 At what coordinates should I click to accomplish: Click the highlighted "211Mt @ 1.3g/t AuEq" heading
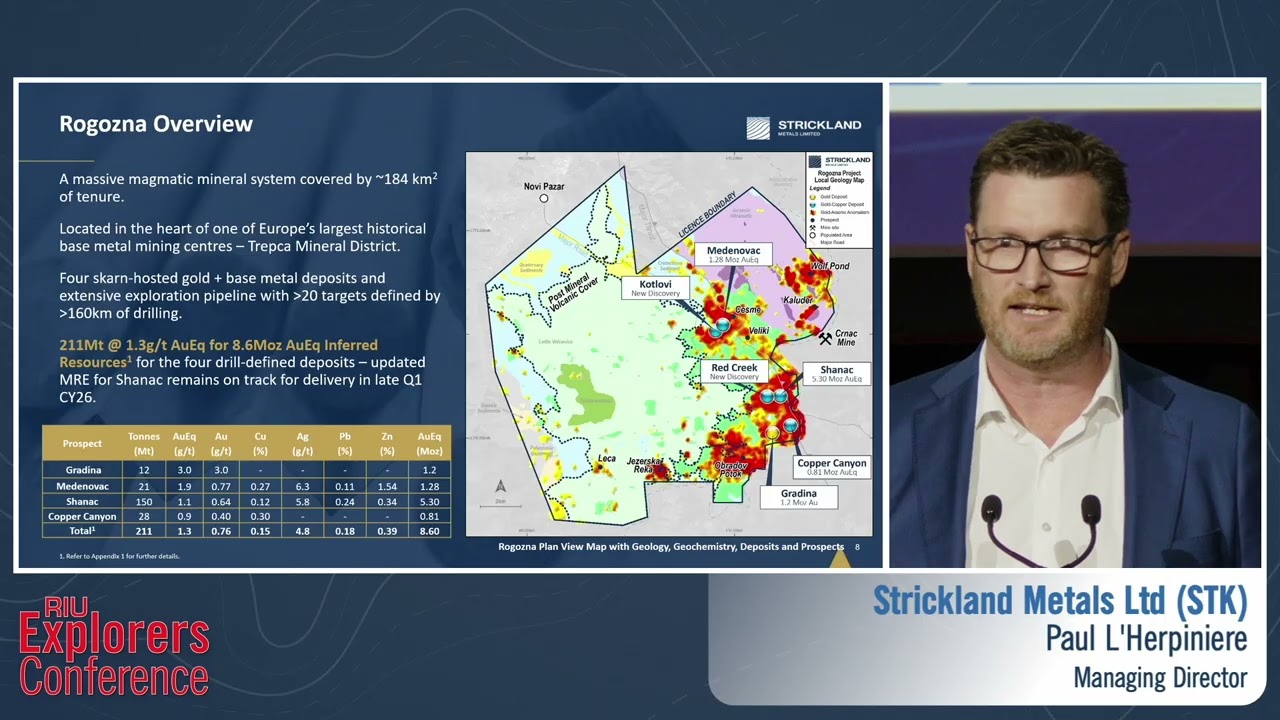(x=219, y=353)
